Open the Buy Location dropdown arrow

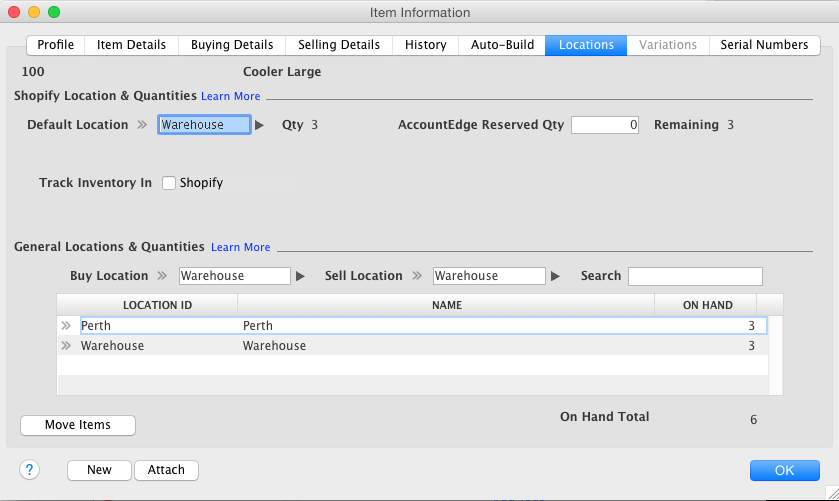pyautogui.click(x=299, y=276)
